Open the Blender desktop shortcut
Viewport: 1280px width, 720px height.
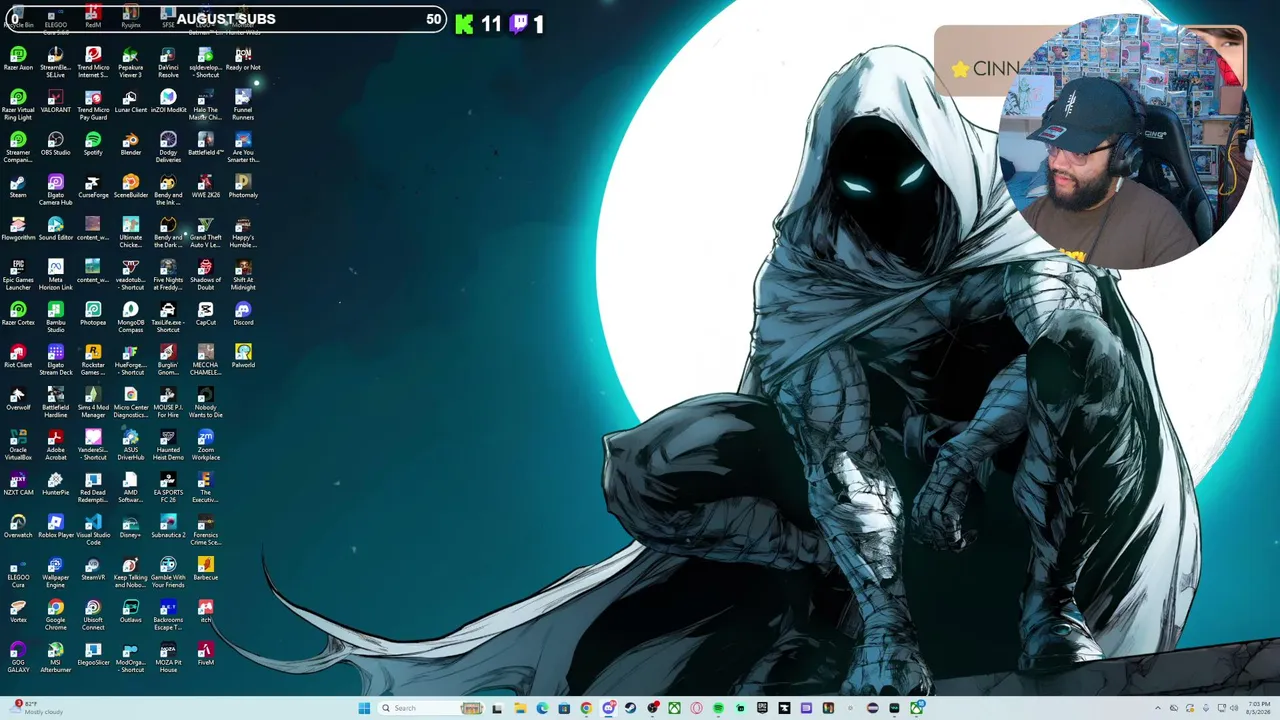(131, 145)
